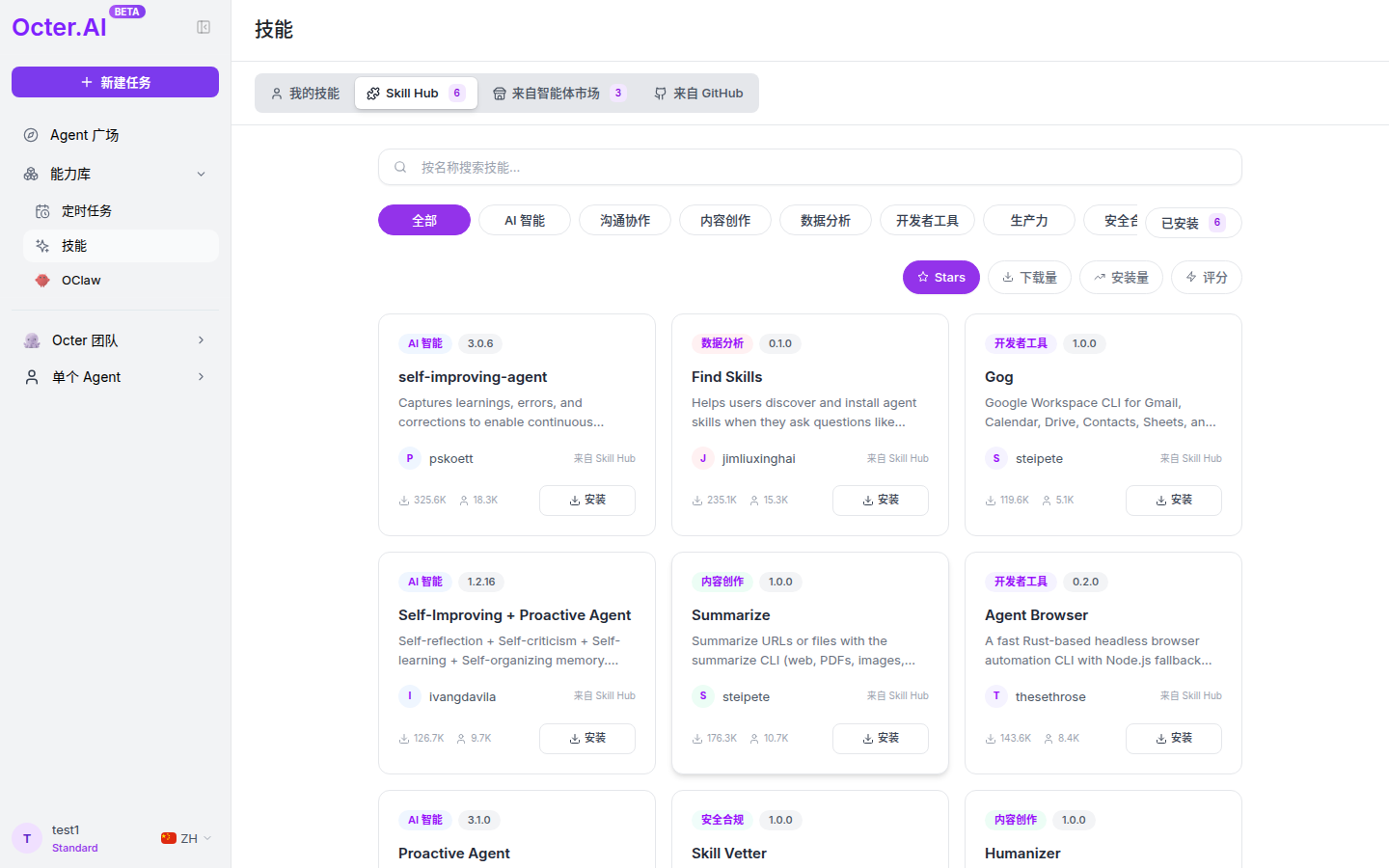Viewport: 1389px width, 868px height.
Task: Open the Skill Vetter card title
Action: click(x=728, y=854)
